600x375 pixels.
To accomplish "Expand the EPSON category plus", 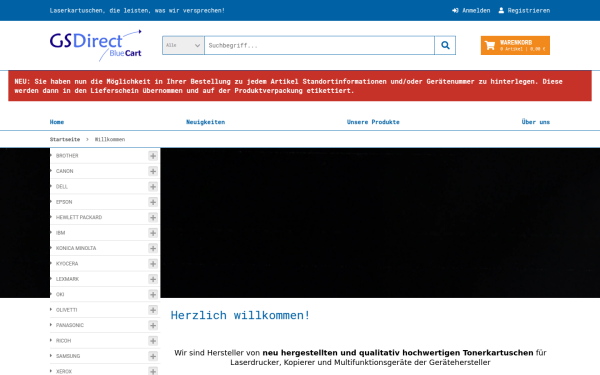I will point(153,202).
